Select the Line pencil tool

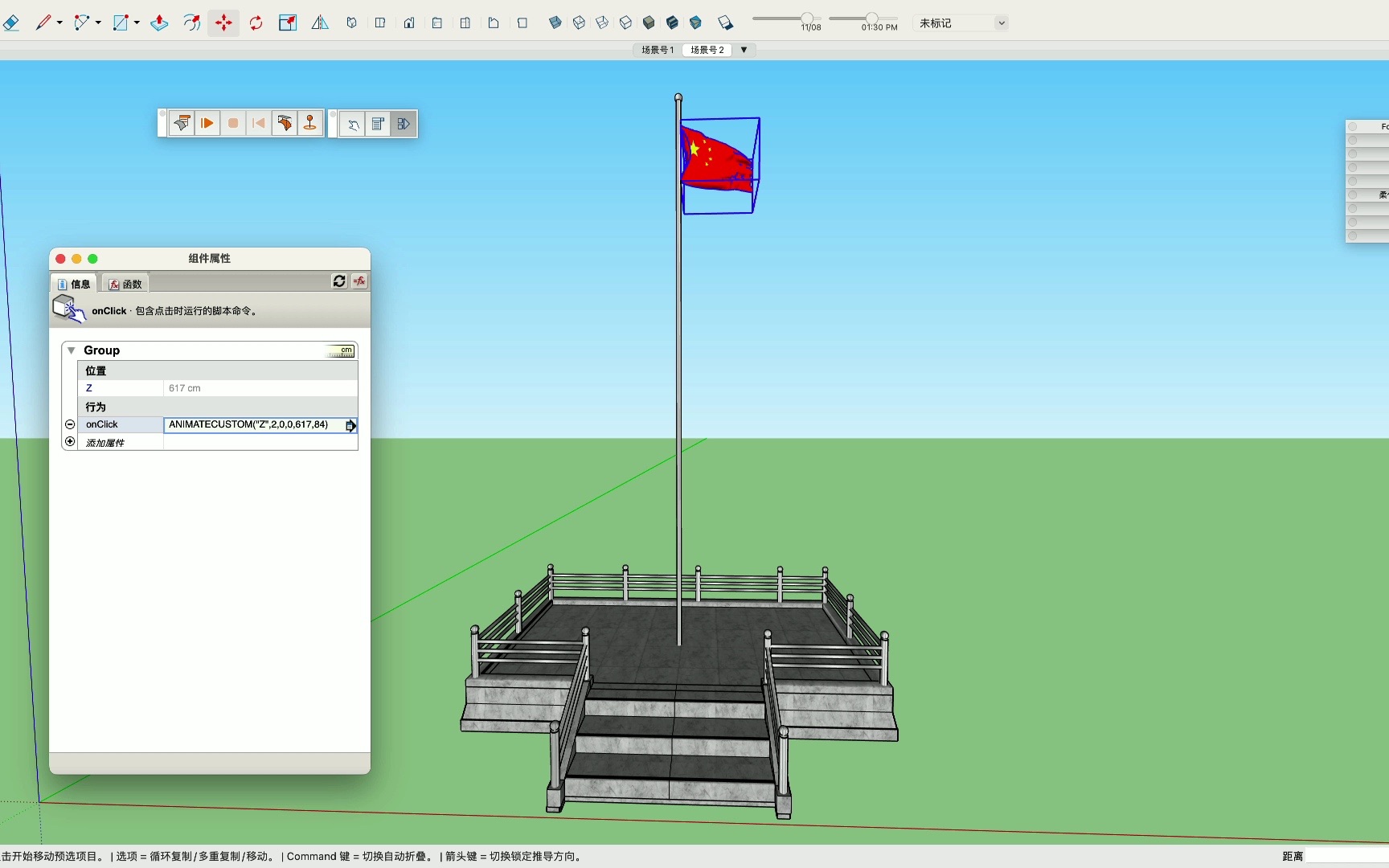tap(43, 23)
